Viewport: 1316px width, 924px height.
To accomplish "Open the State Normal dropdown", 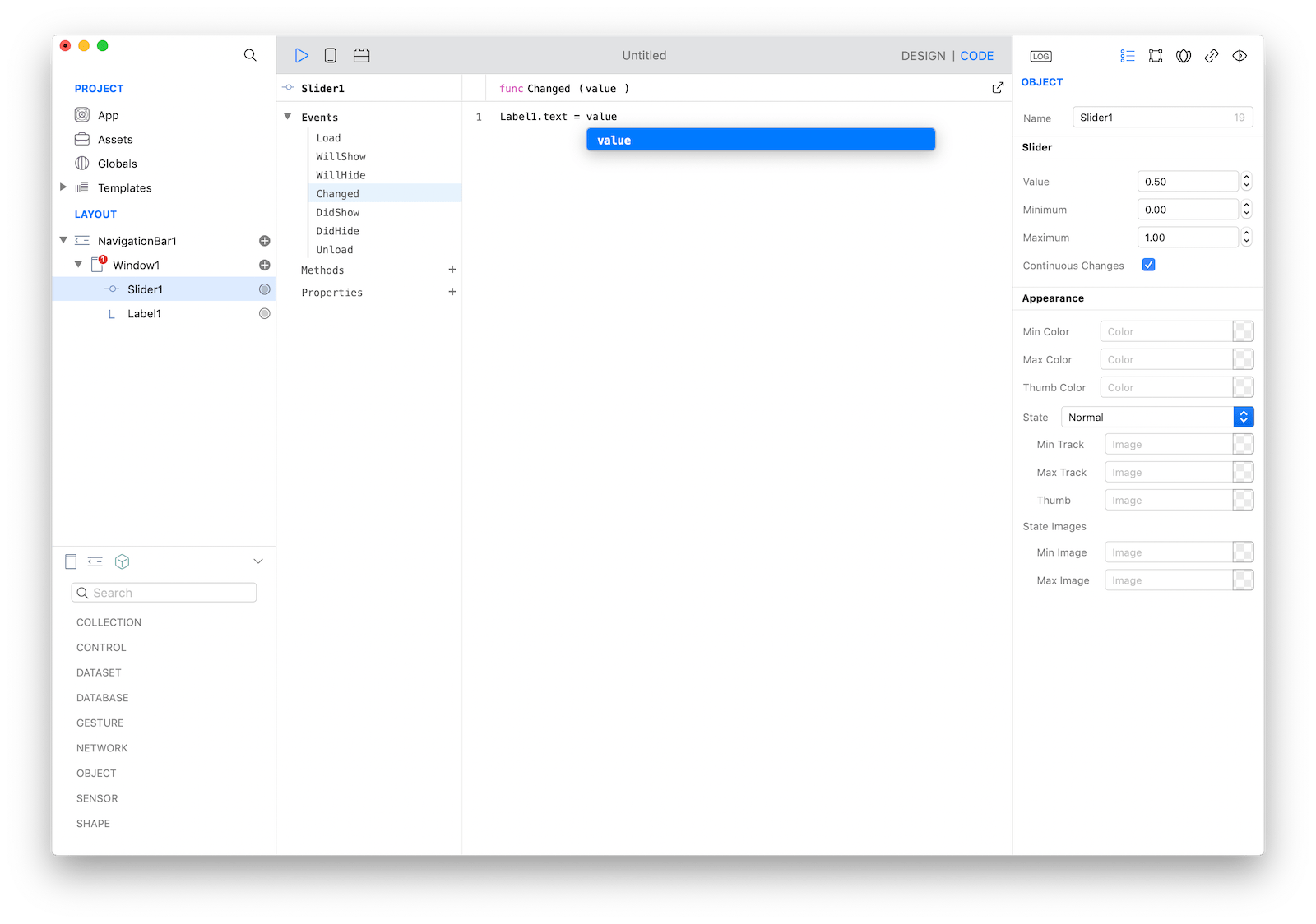I will coord(1157,417).
